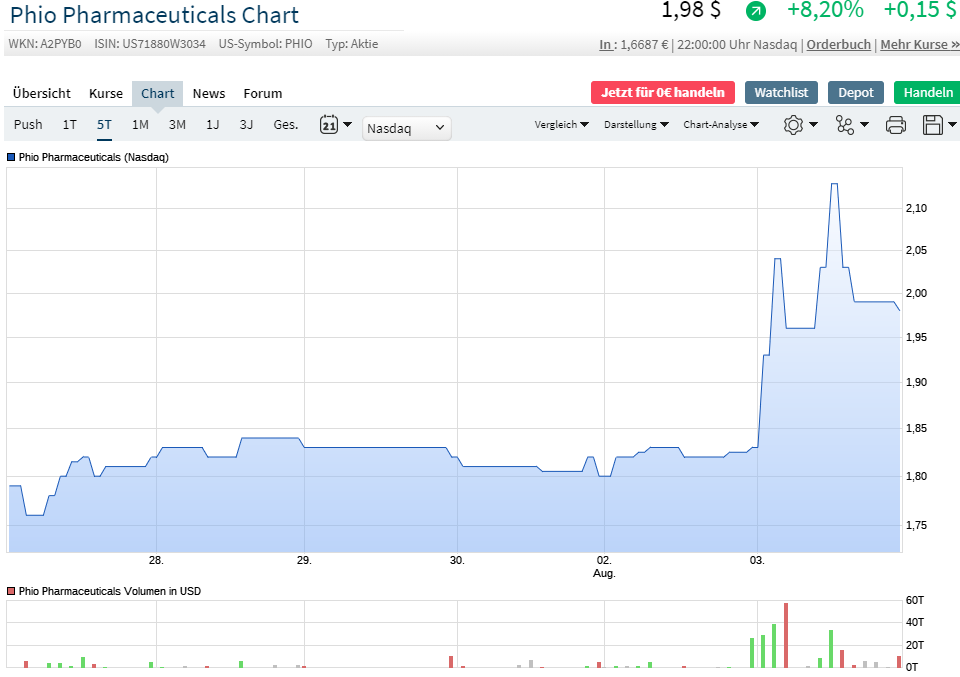The height and width of the screenshot is (677, 960).
Task: Click the red volume legend square
Action: [10, 591]
